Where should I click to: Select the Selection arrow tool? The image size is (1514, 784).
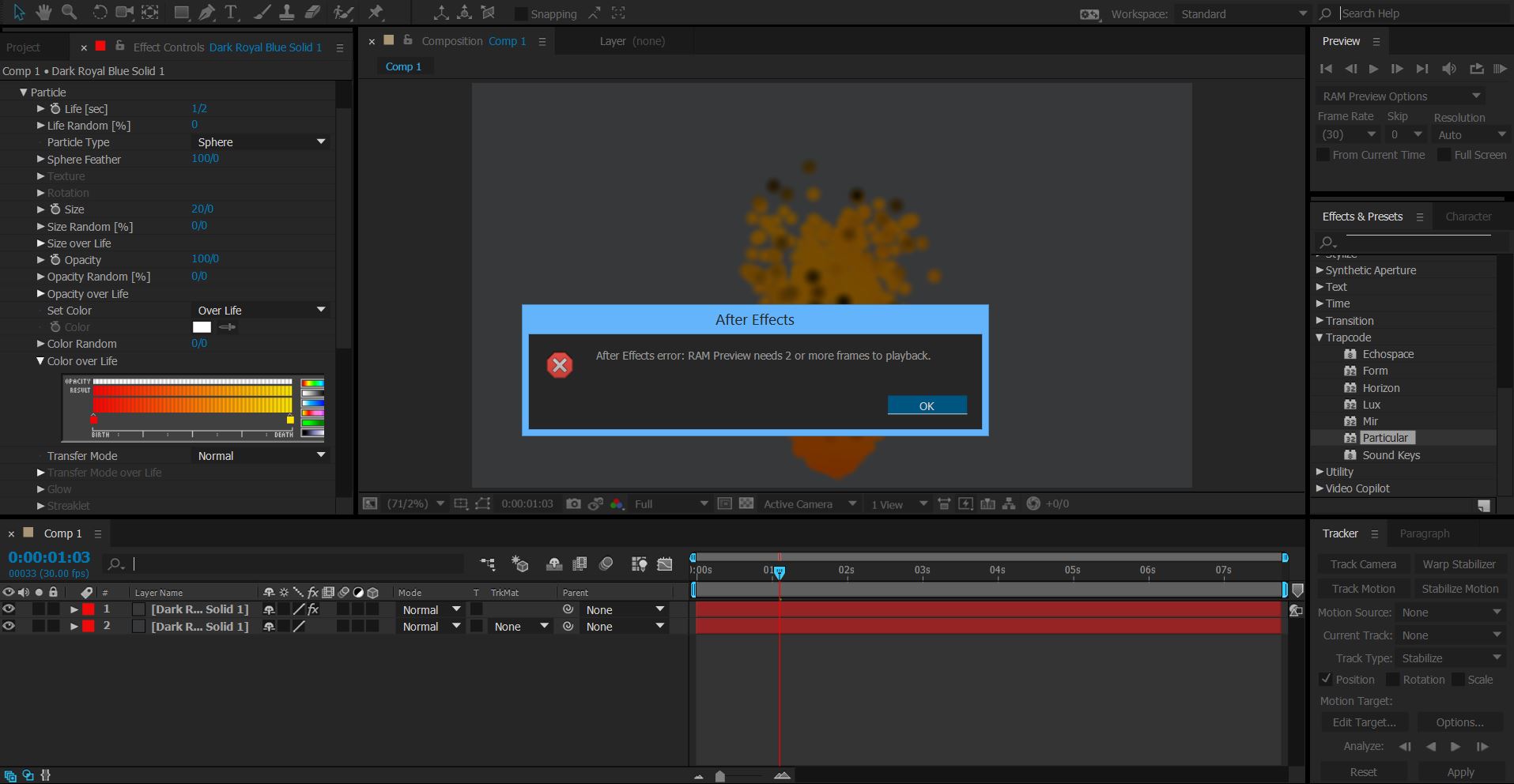click(x=19, y=13)
